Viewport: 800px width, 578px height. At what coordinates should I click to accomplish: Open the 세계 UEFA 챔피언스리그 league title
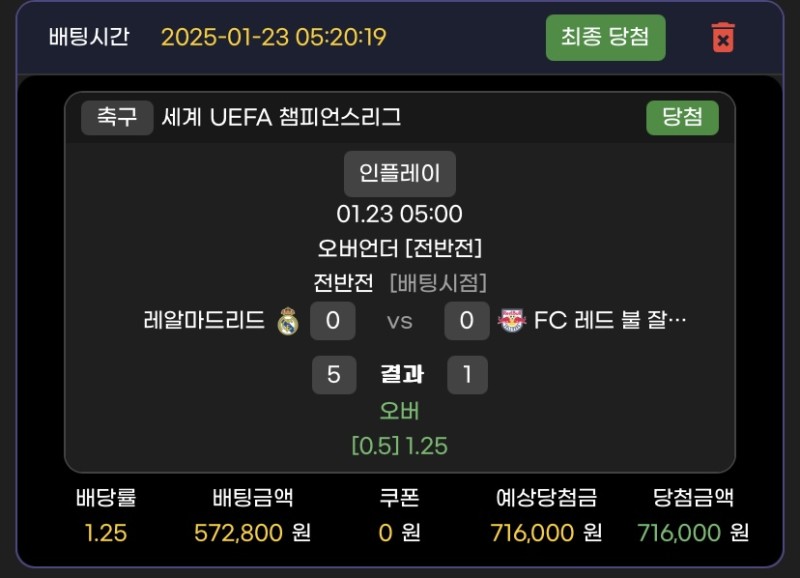(x=281, y=117)
